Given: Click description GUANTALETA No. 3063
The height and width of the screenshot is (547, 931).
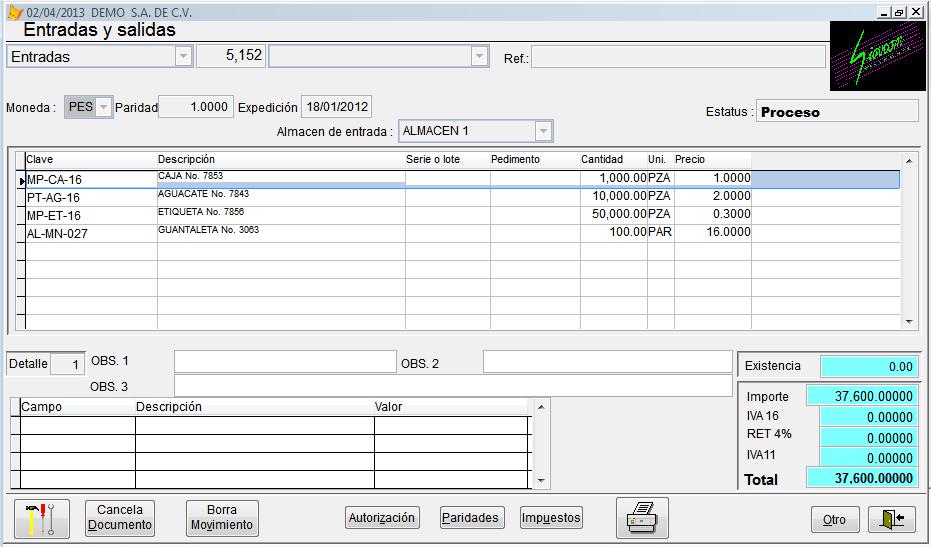Looking at the screenshot, I should tap(208, 229).
